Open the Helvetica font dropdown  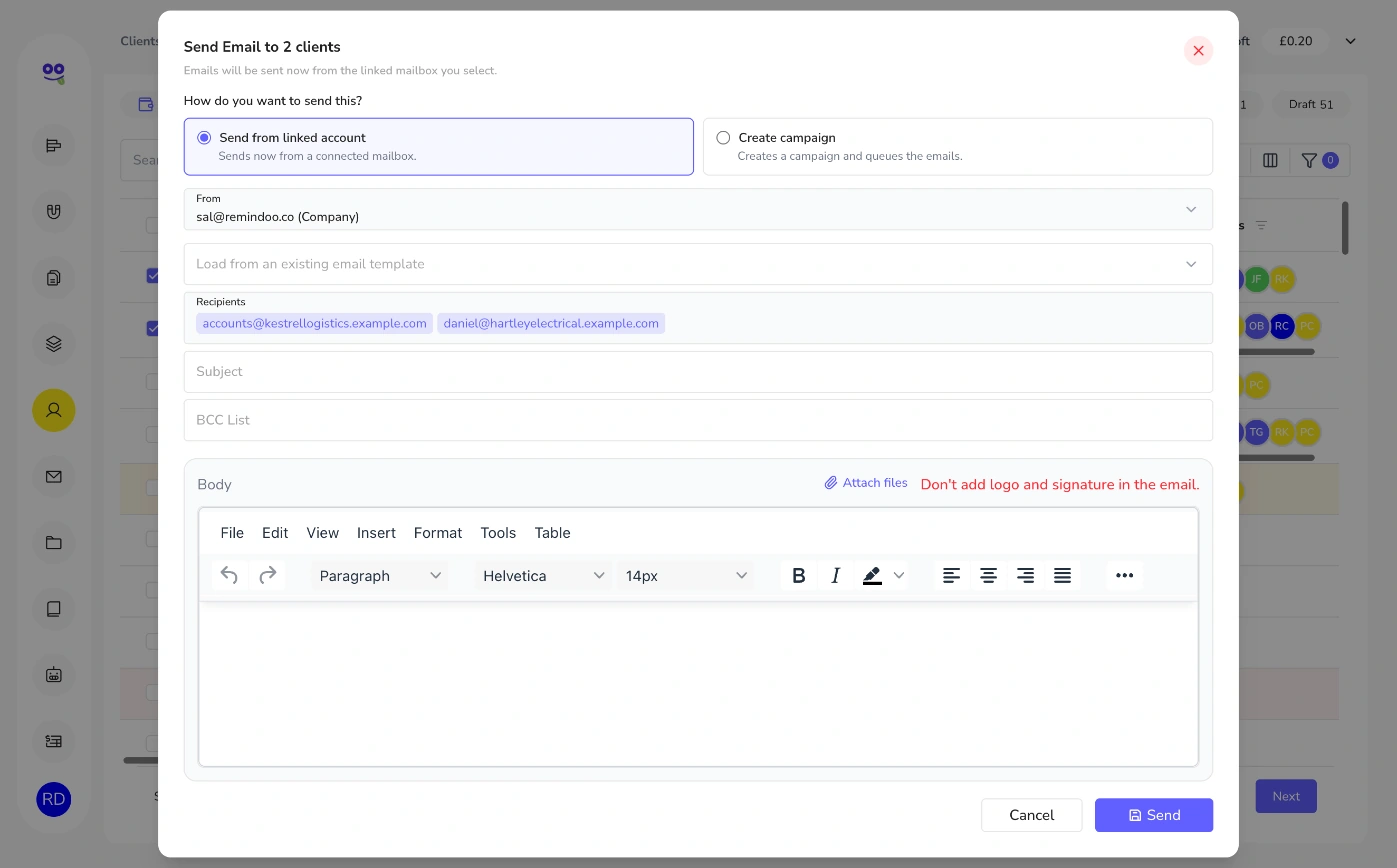pos(544,575)
